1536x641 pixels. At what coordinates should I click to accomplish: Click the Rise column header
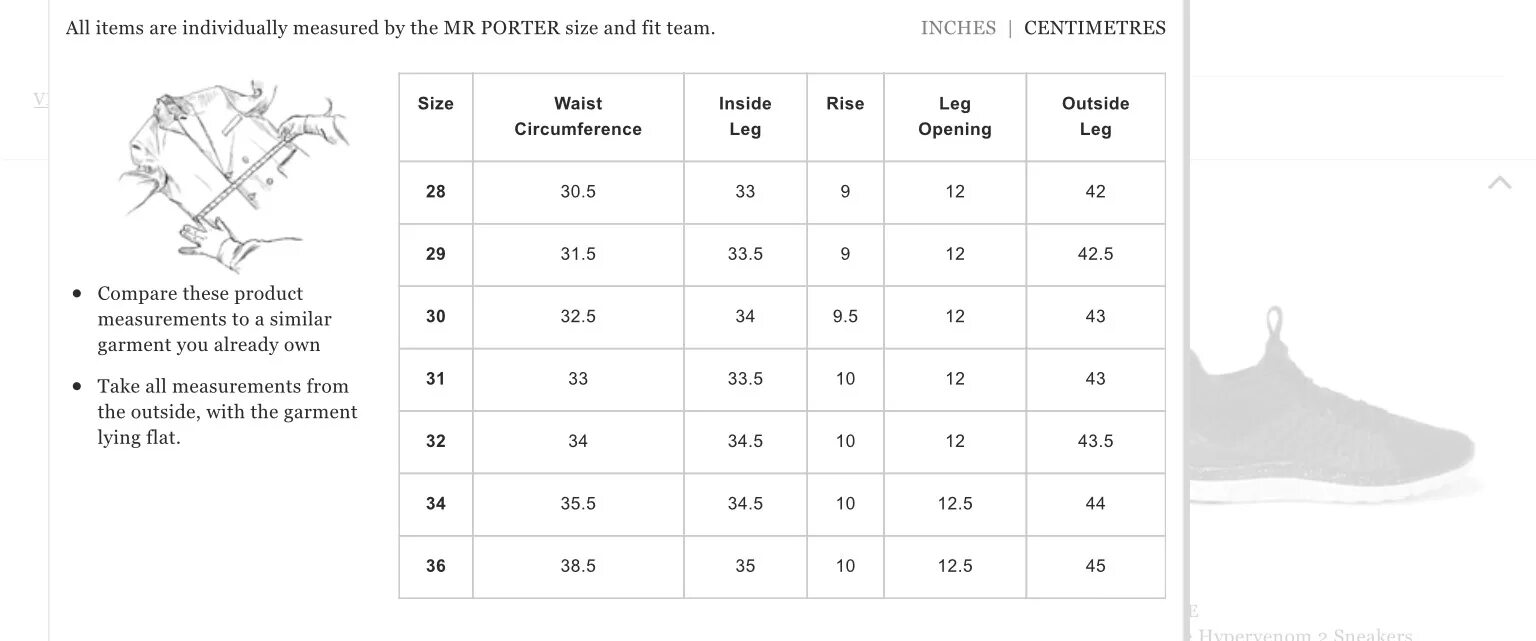click(x=845, y=104)
